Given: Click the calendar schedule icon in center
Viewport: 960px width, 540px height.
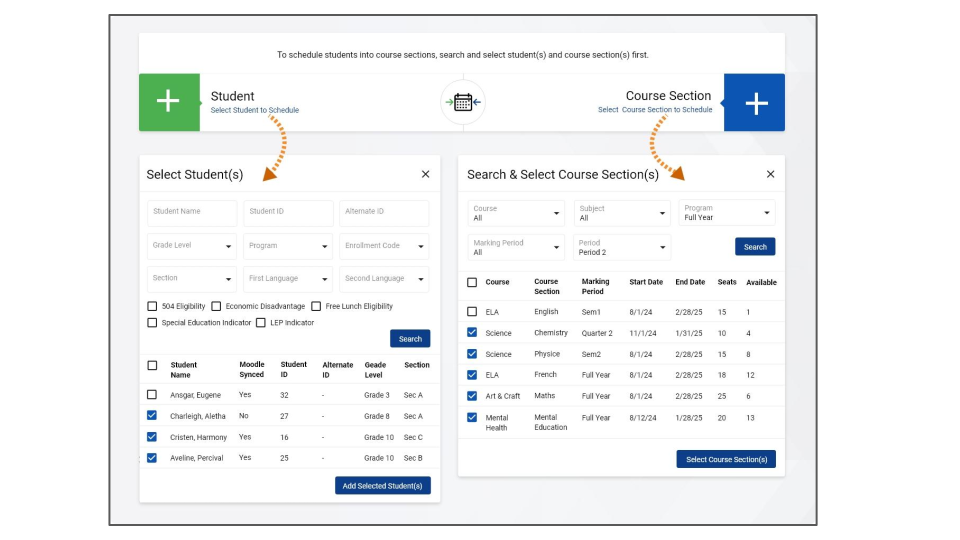Looking at the screenshot, I should (462, 102).
